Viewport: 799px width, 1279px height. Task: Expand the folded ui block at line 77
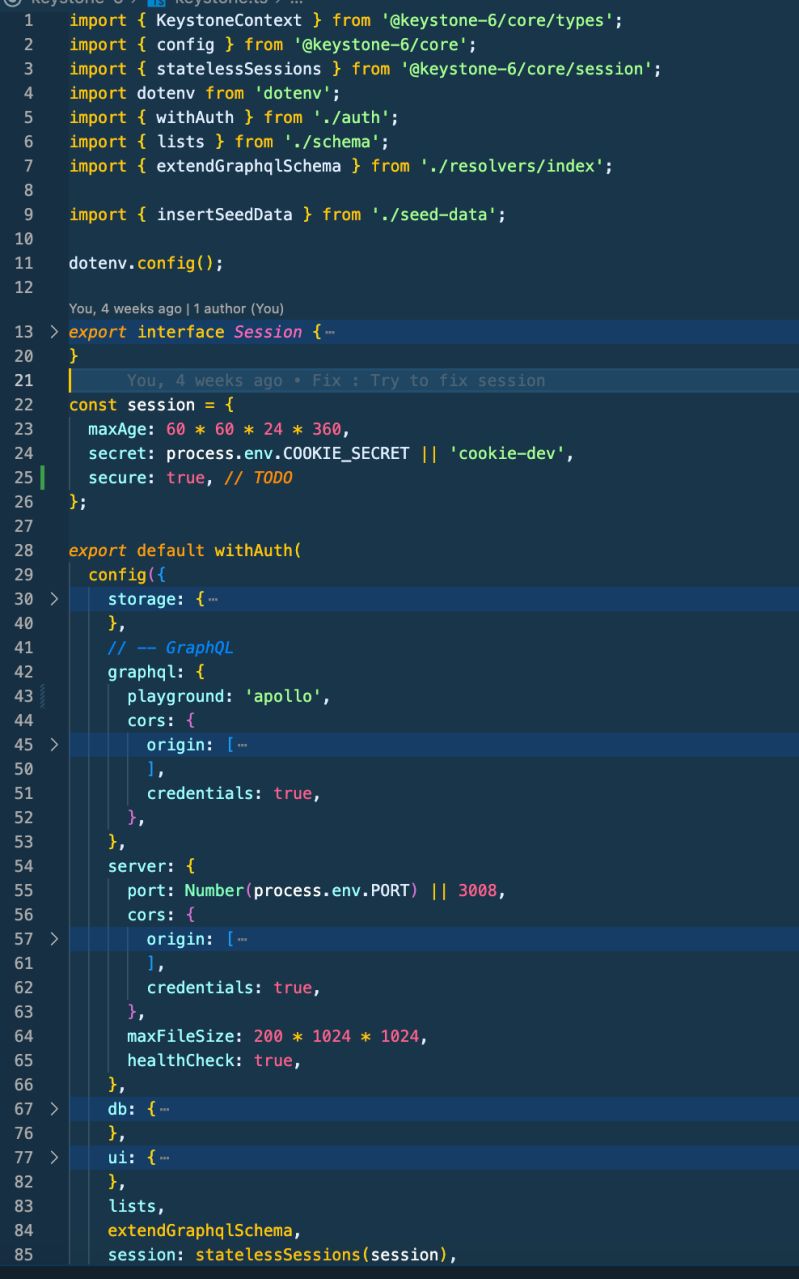pyautogui.click(x=54, y=1158)
